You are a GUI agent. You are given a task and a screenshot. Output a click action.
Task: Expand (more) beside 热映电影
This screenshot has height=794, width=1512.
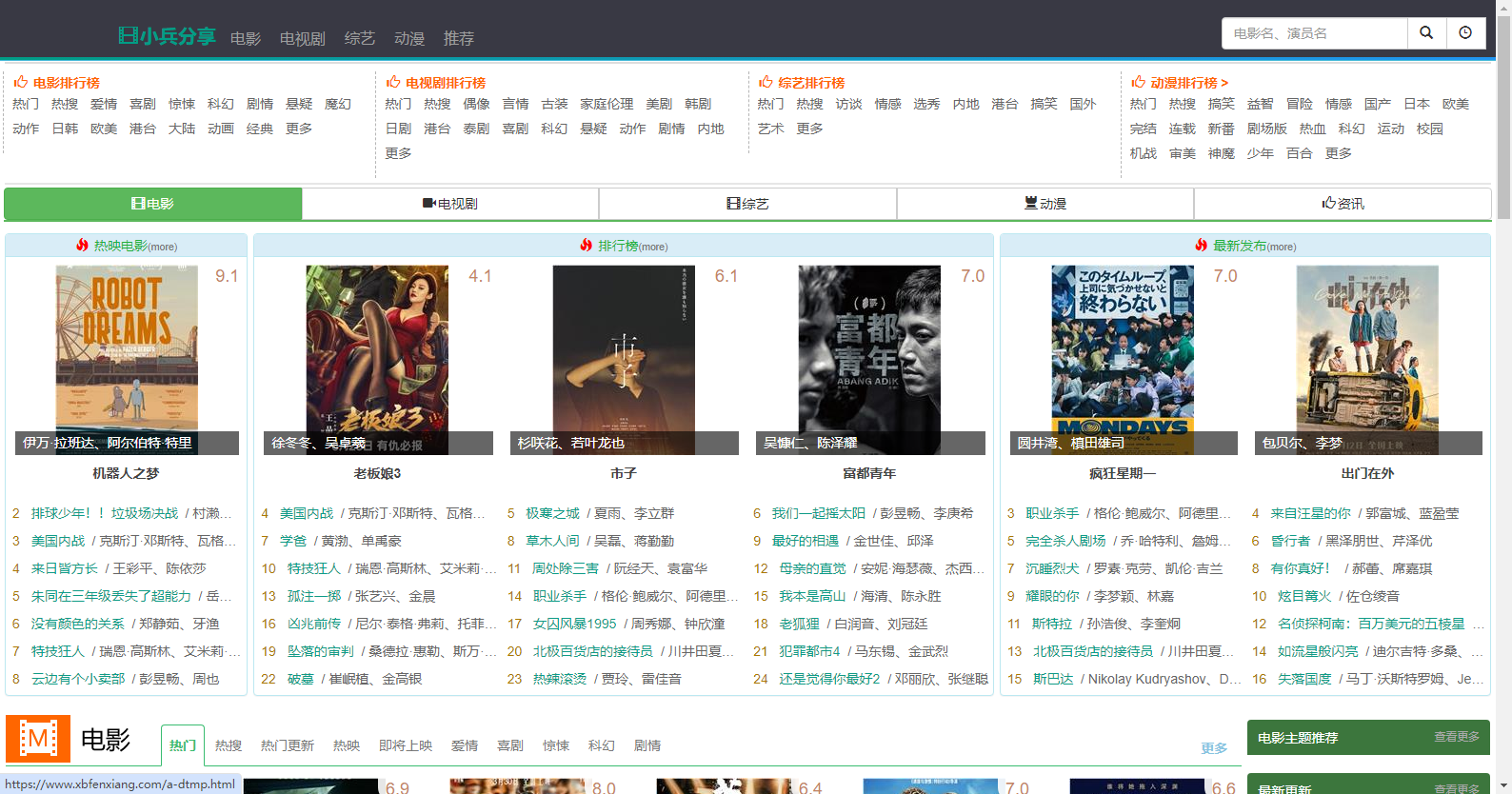click(163, 247)
